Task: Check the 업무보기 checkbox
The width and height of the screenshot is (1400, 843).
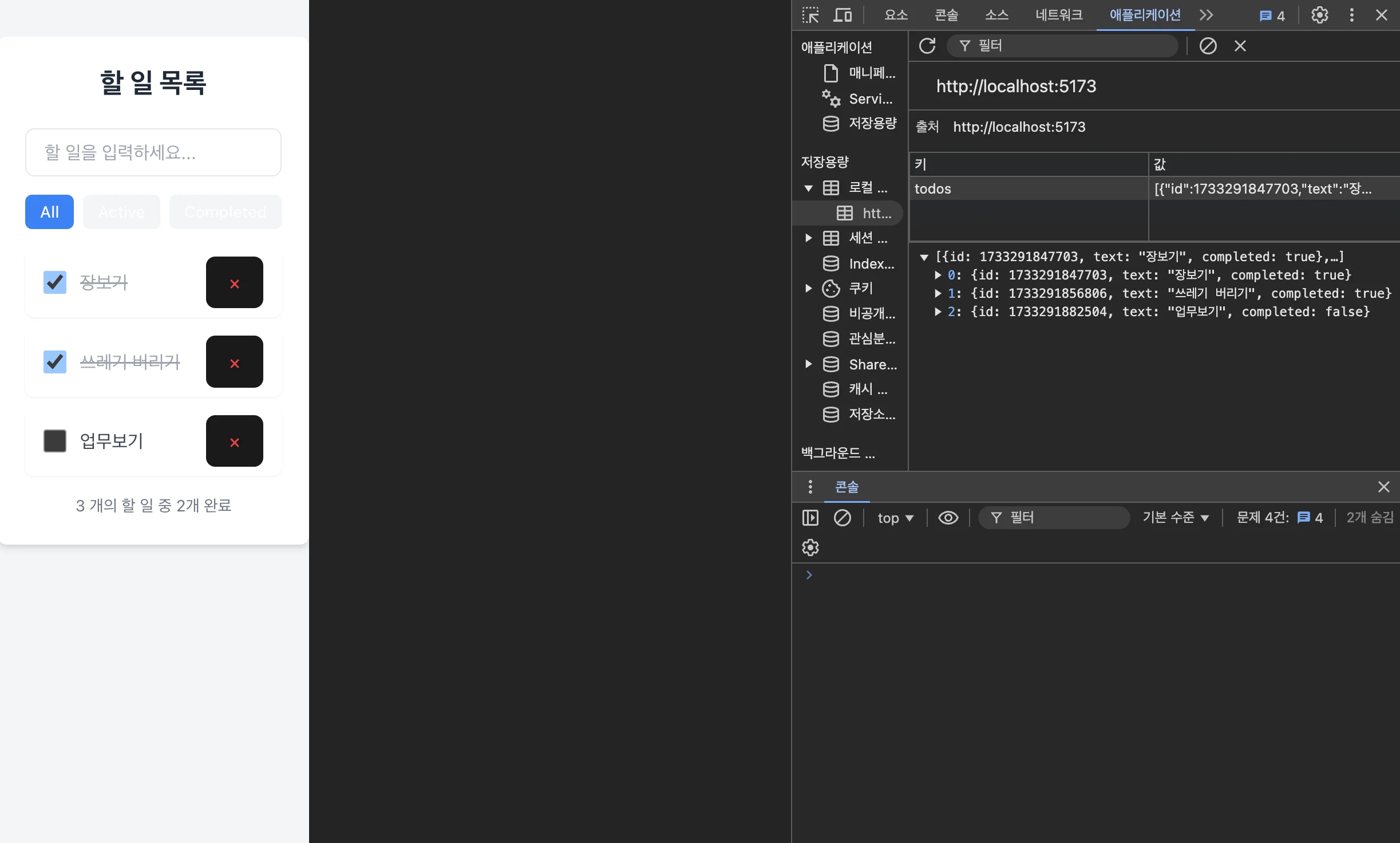Action: click(x=55, y=441)
